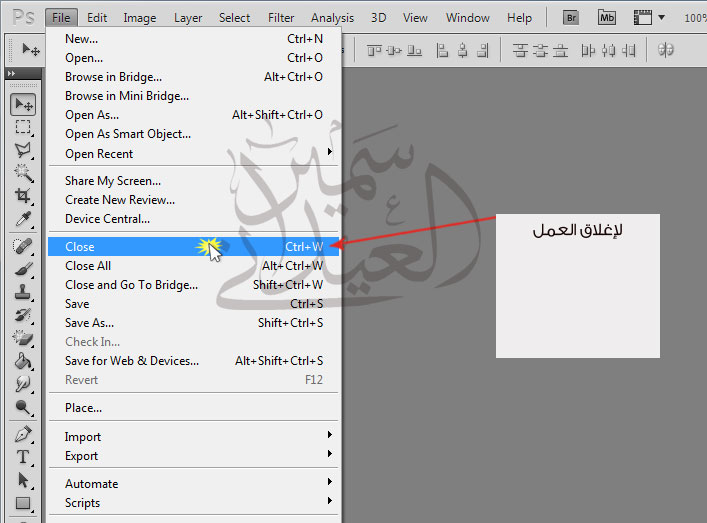Image resolution: width=707 pixels, height=523 pixels.
Task: Select the Paint Bucket tool
Action: tap(23, 361)
